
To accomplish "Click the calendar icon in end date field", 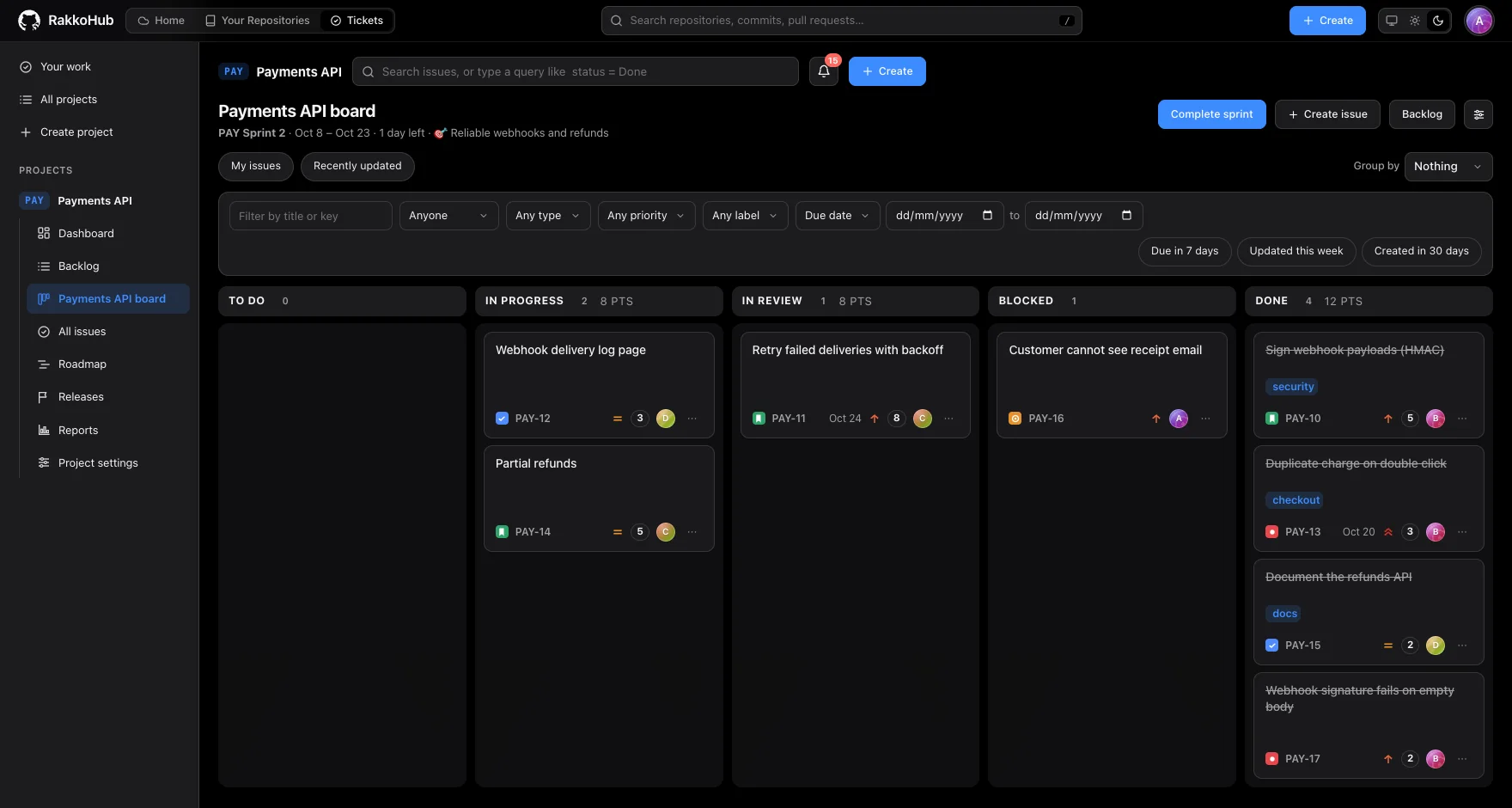I will coord(1126,216).
